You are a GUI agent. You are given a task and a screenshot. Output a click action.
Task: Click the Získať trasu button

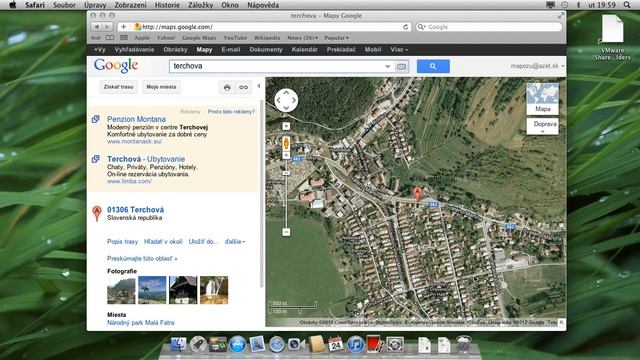(x=118, y=87)
